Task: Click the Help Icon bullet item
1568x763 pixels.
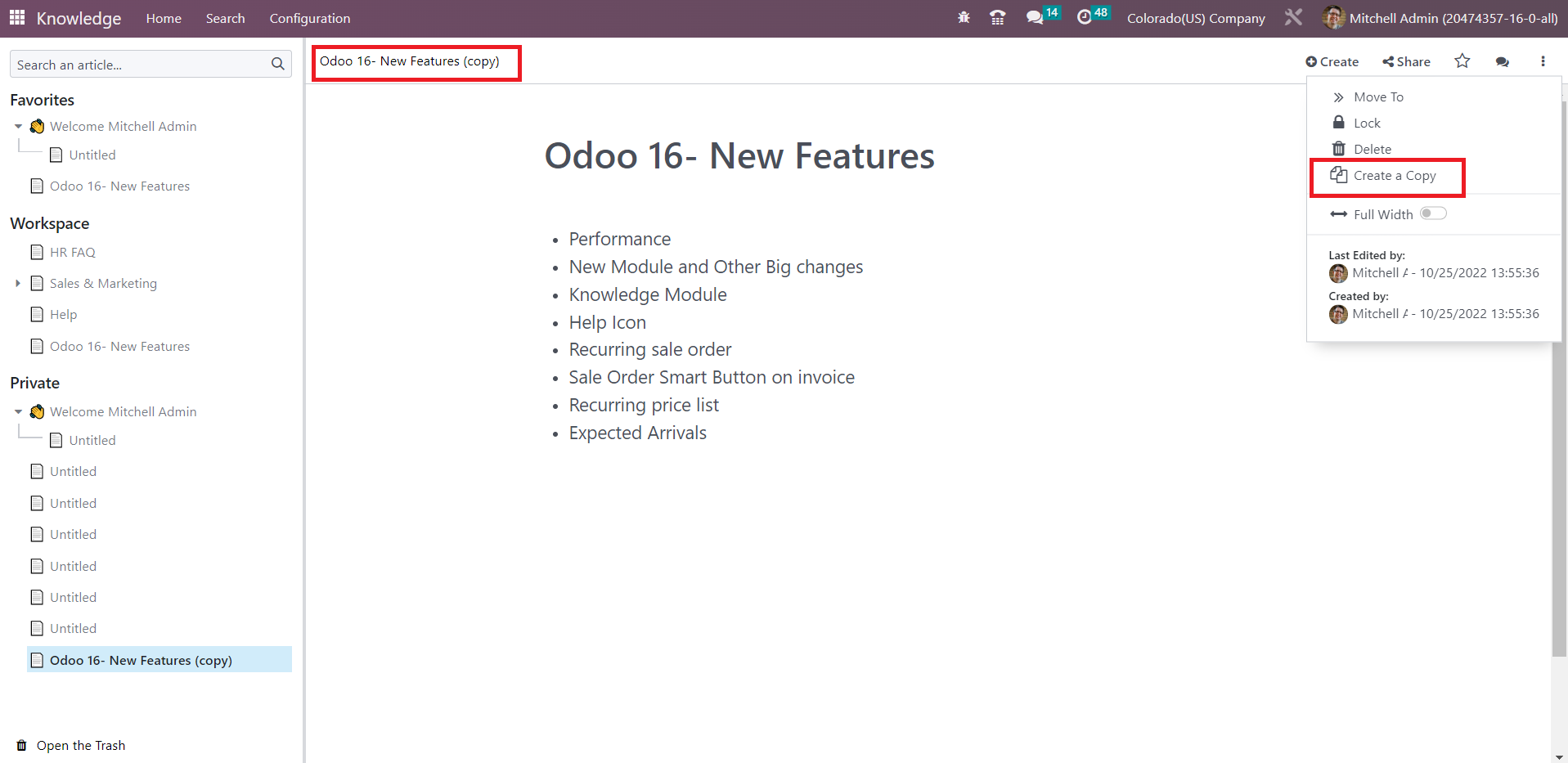Action: pos(608,322)
